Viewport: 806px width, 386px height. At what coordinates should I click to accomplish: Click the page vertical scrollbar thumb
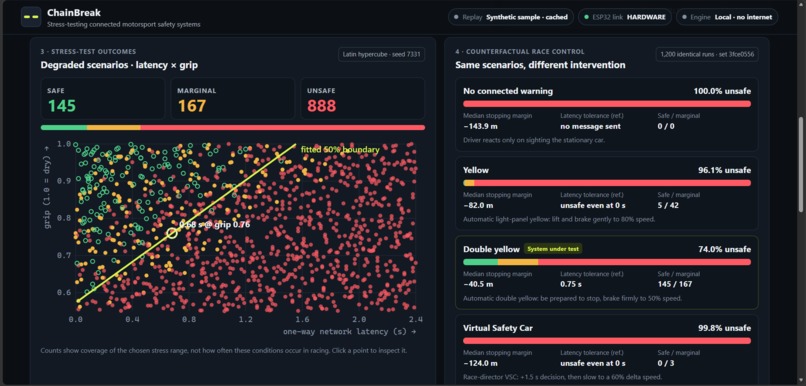(x=801, y=163)
